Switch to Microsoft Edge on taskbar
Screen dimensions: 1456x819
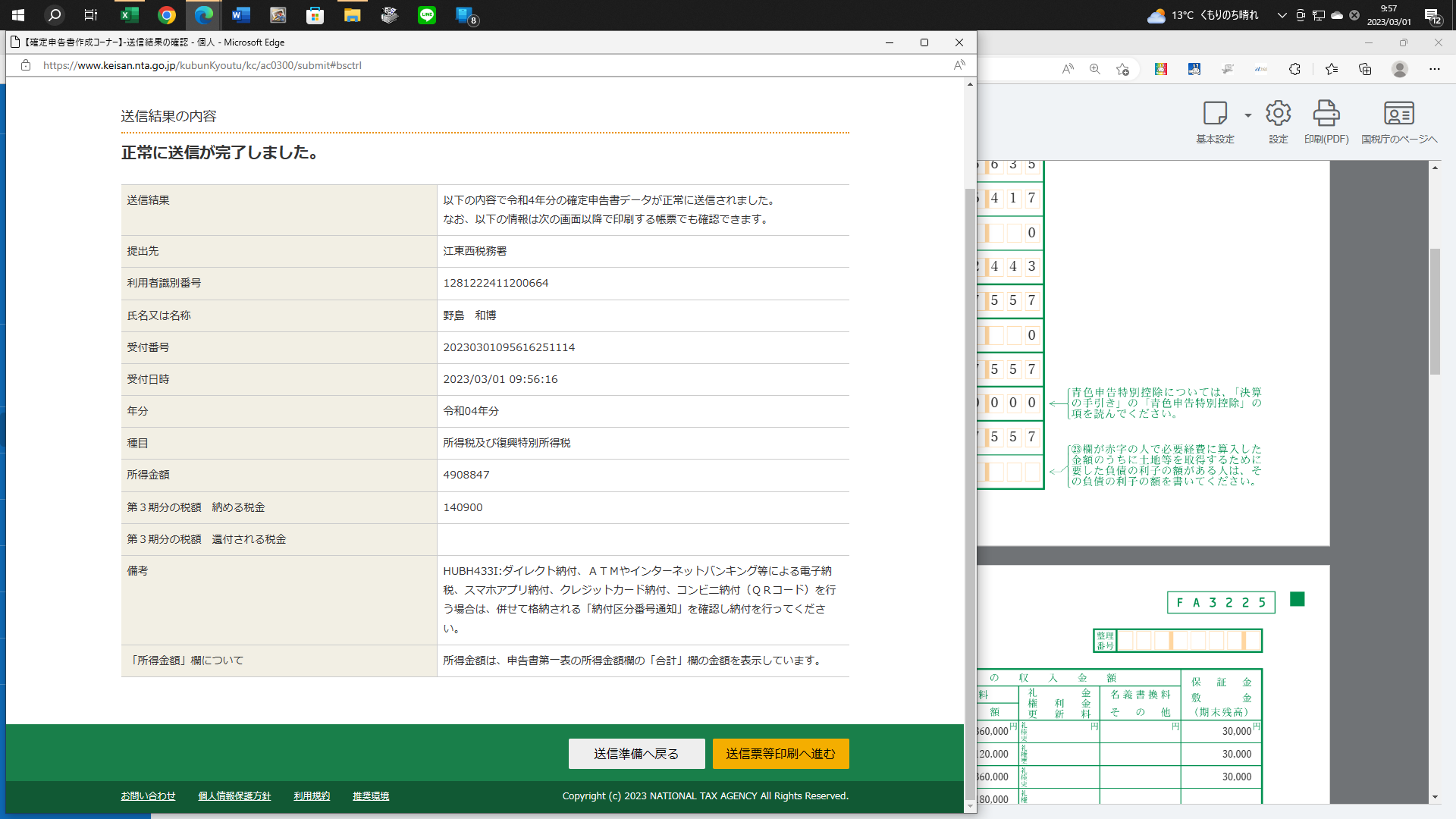204,15
